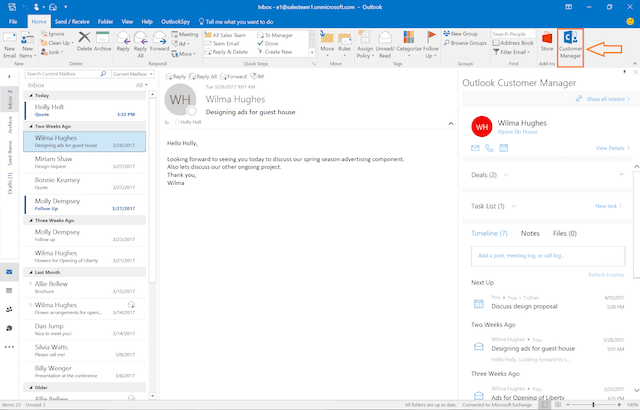The height and width of the screenshot is (410, 640).
Task: Click the Store add-ins icon
Action: (546, 43)
